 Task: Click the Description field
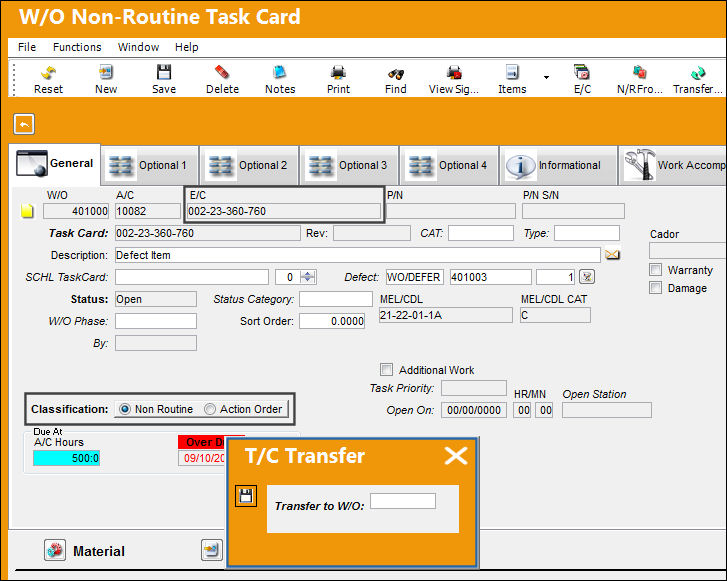(357, 255)
